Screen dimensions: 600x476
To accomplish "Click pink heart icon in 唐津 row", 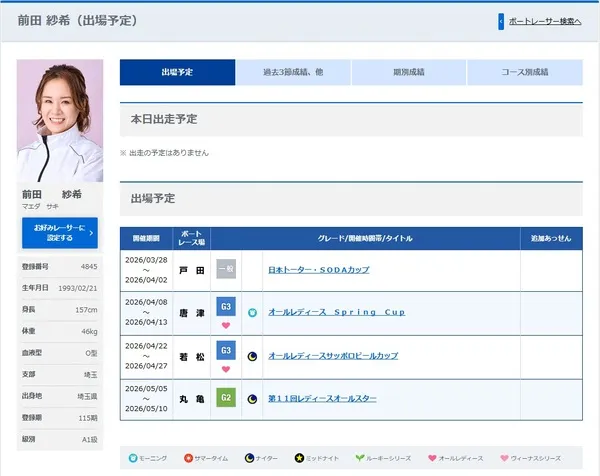I will pos(226,325).
